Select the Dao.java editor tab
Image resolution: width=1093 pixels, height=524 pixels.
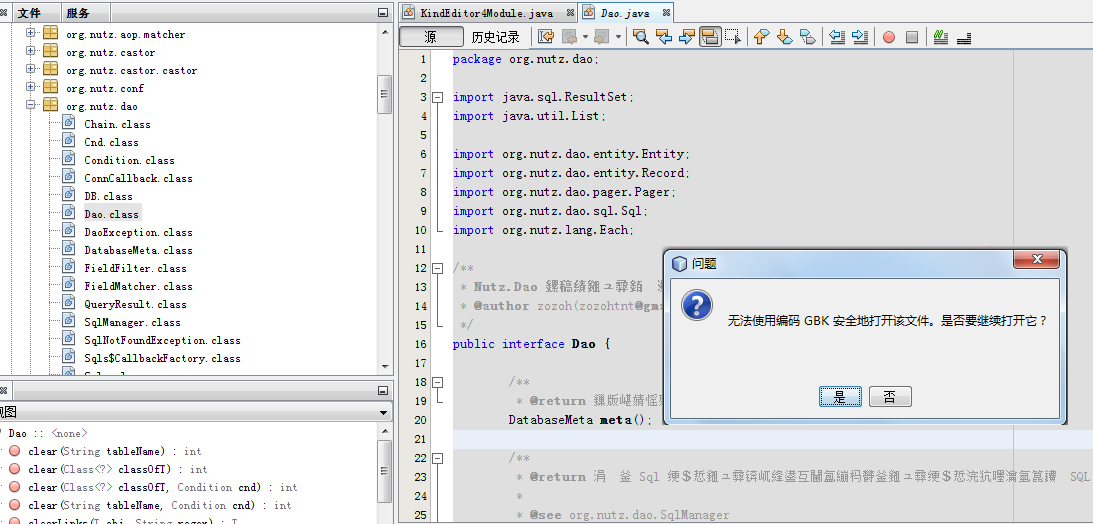(625, 13)
